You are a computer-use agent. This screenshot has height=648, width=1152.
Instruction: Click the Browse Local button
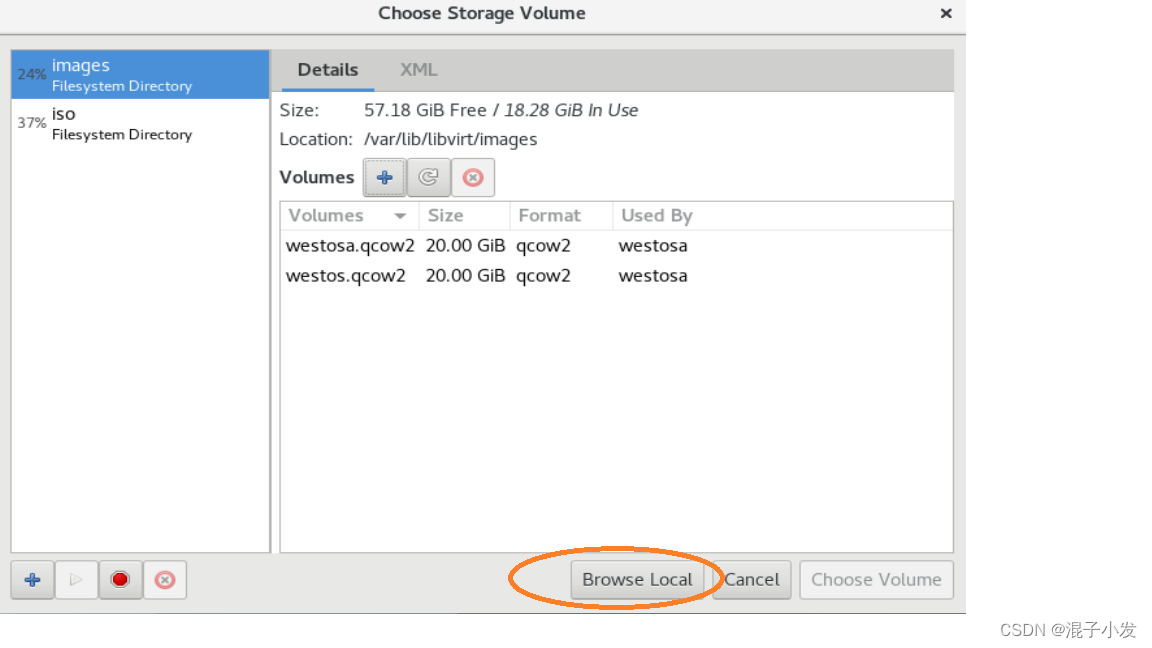[637, 580]
